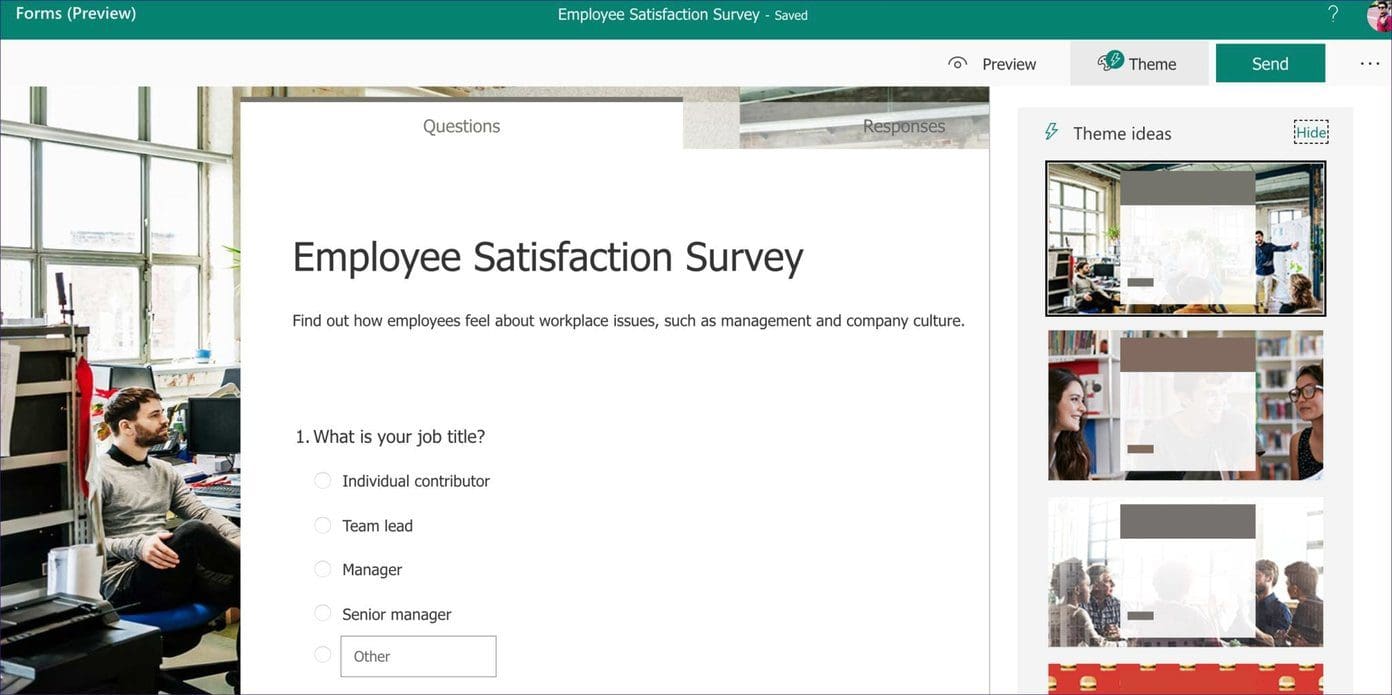Click question 1 What is your job title?
Viewport: 1392px width, 695px height.
tap(390, 437)
